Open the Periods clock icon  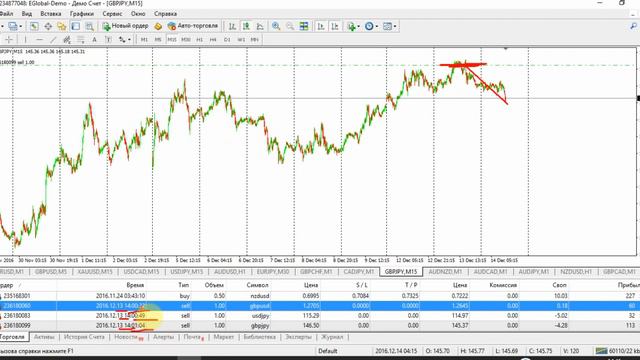click(x=369, y=26)
